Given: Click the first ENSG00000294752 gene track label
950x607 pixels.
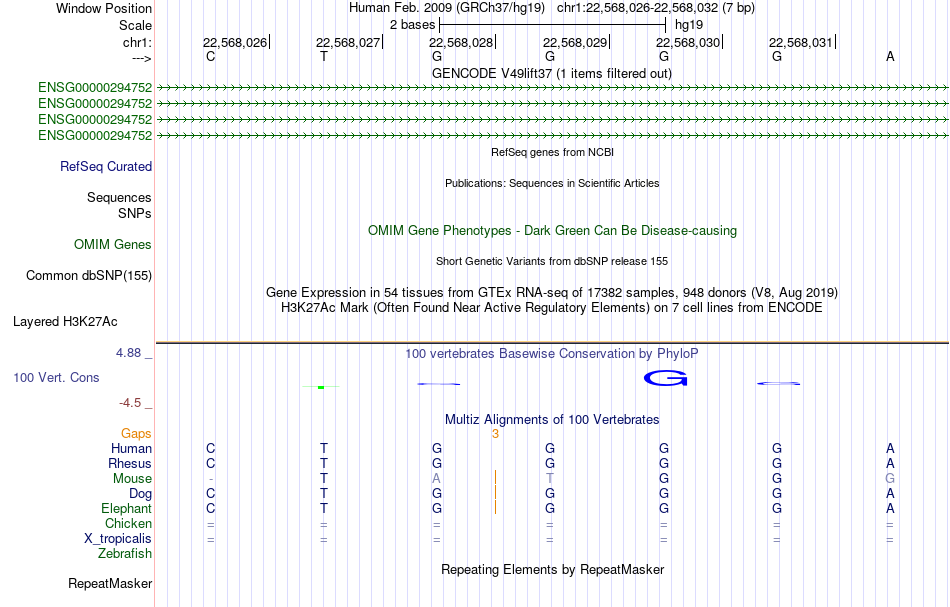Looking at the screenshot, I should pyautogui.click(x=95, y=87).
